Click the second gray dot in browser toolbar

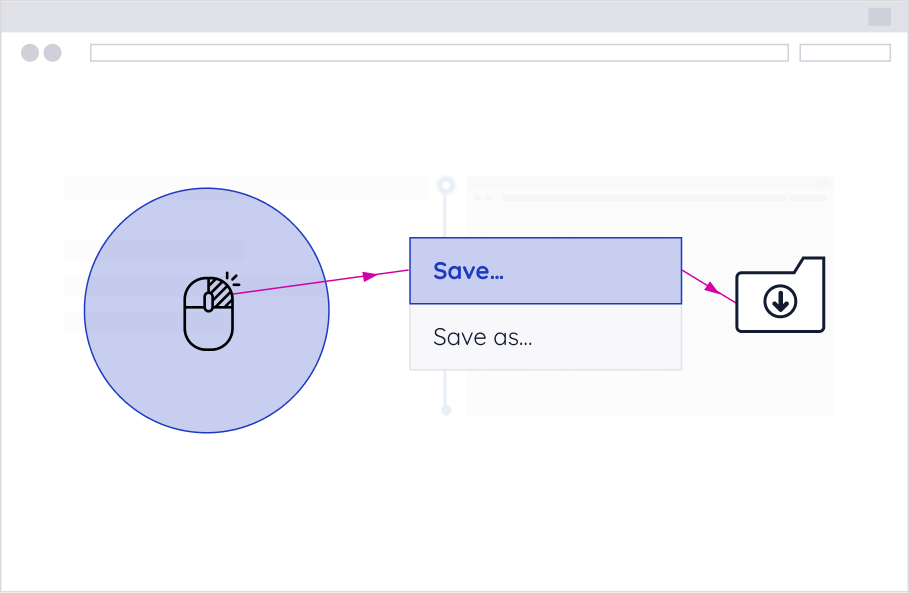click(52, 53)
